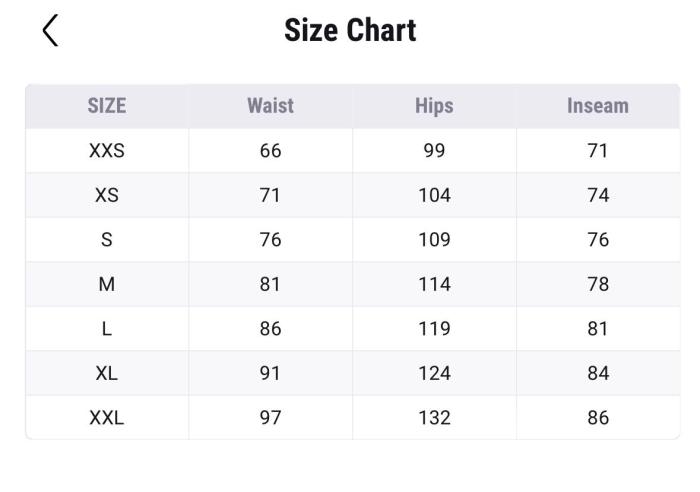Choose the XXS size row
The image size is (700, 492).
point(107,151)
